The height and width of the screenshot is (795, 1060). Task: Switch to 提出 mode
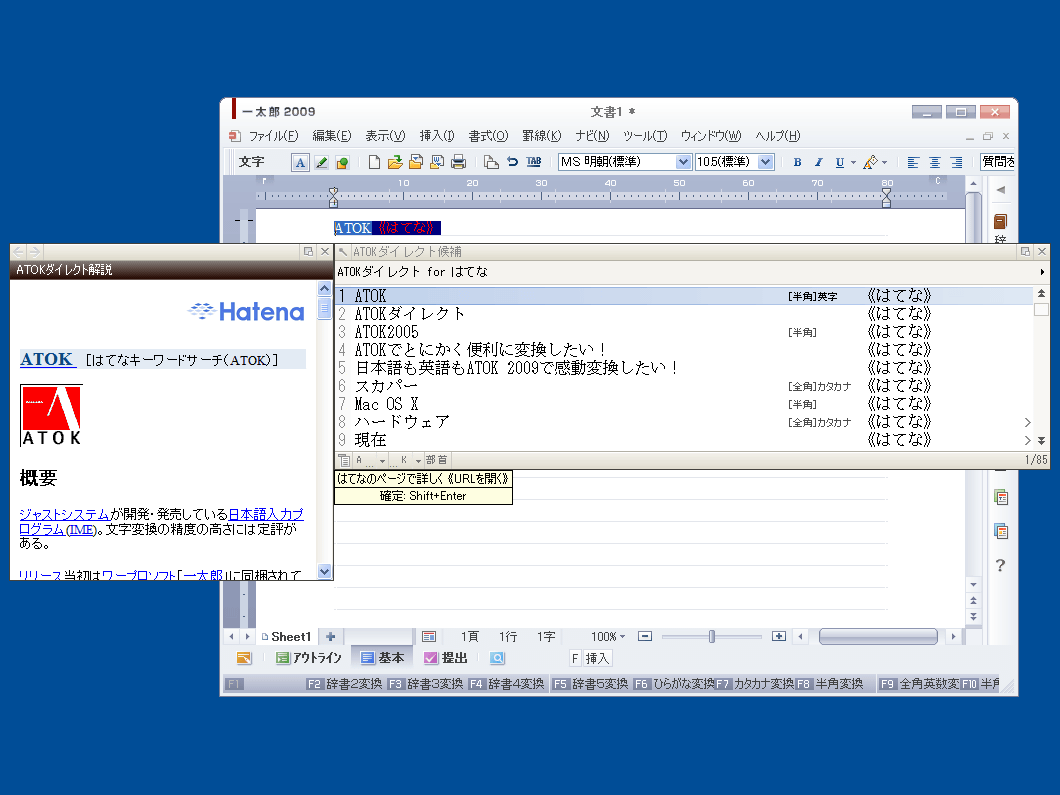click(445, 658)
